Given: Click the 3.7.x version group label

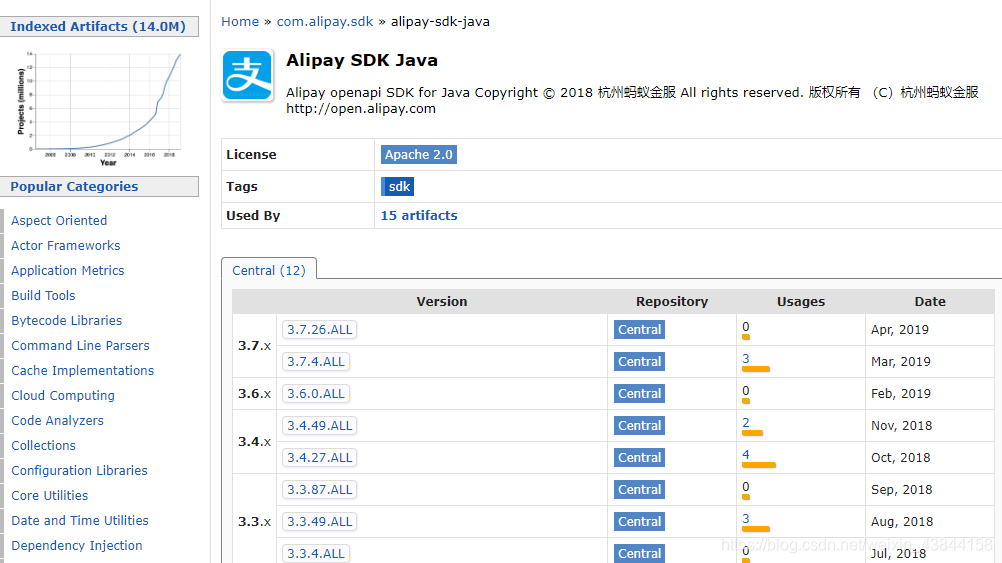Looking at the screenshot, I should click(x=254, y=346).
